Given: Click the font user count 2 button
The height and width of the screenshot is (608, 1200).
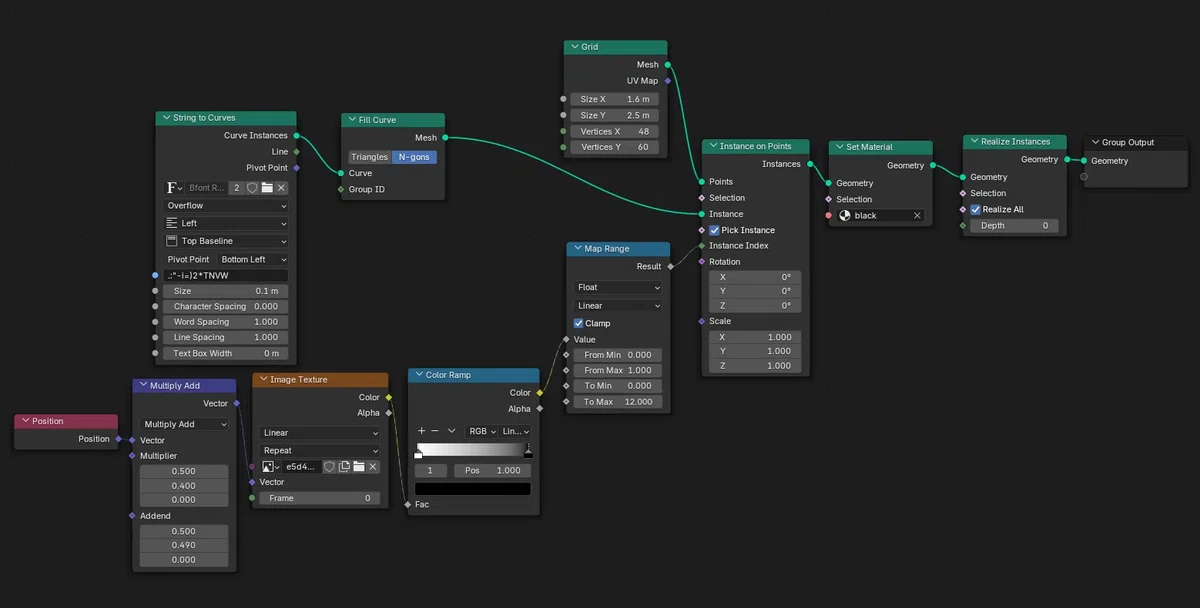Looking at the screenshot, I should [236, 188].
